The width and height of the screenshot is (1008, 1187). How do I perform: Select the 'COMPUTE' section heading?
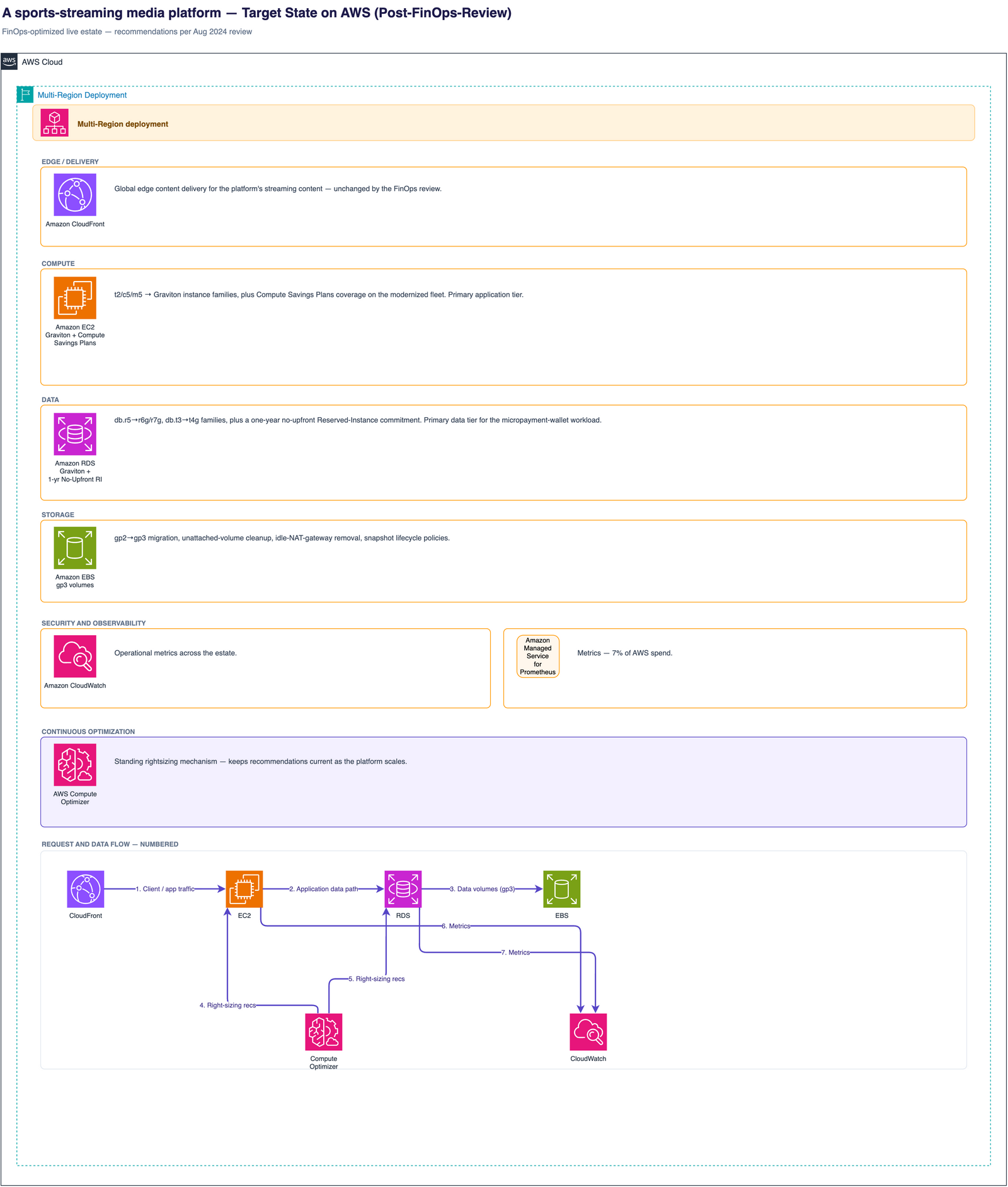[x=58, y=264]
